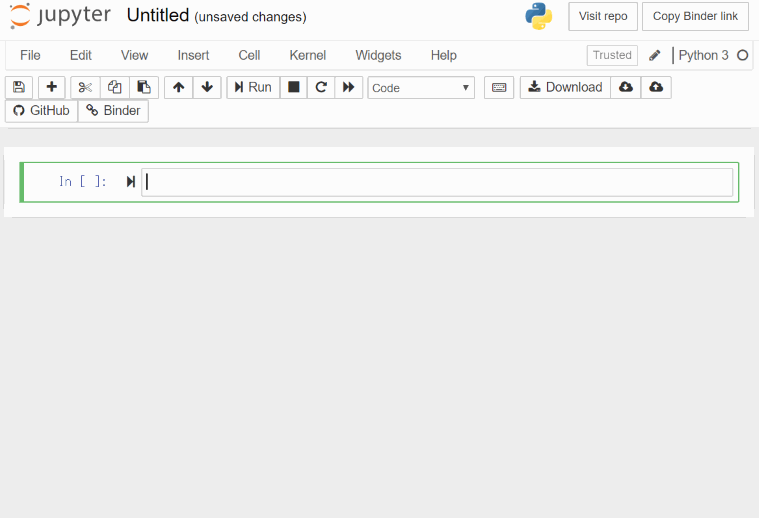Move the selected cell up
The image size is (759, 518).
pos(178,87)
